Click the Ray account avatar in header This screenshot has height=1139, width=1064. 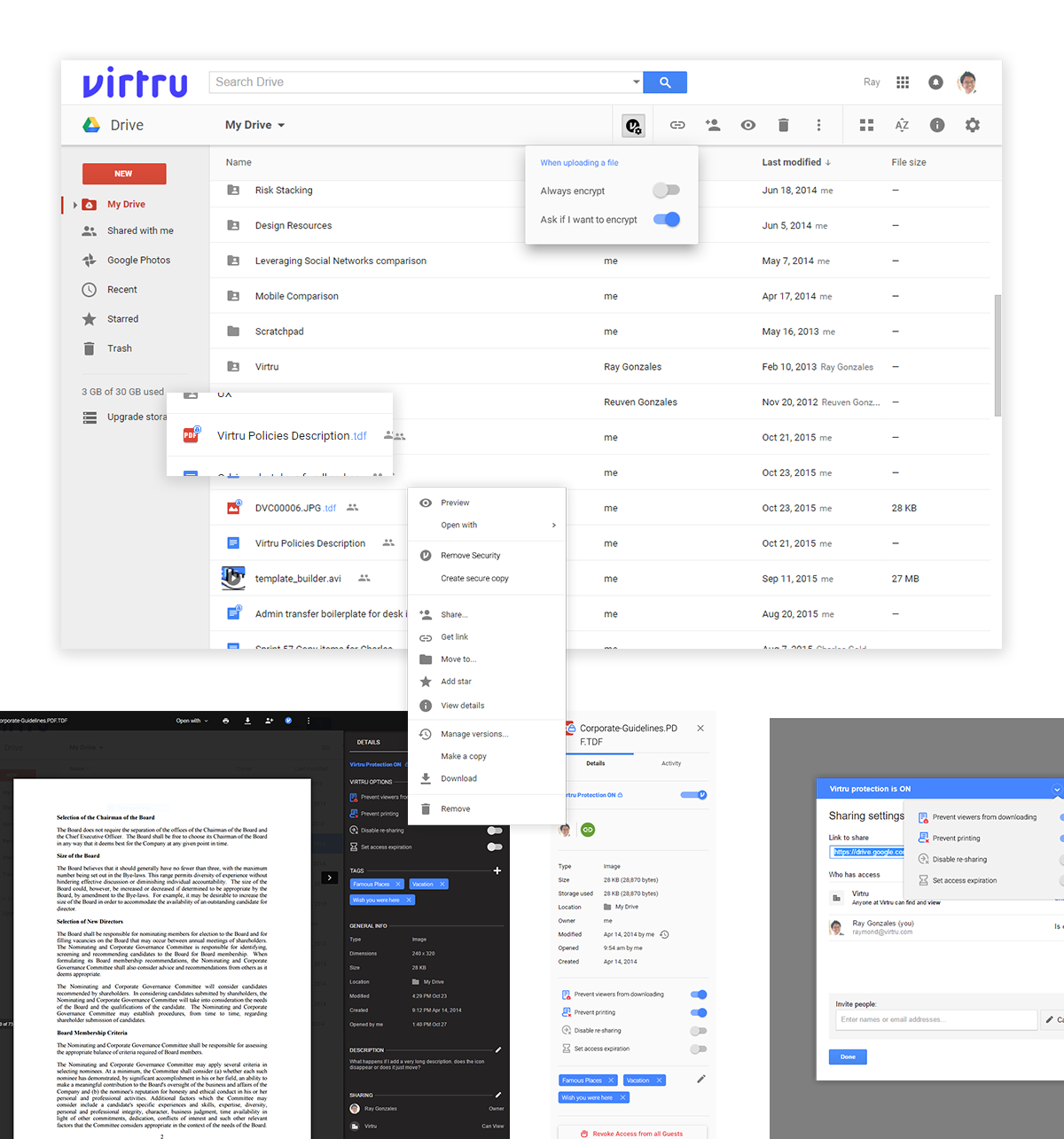click(967, 82)
